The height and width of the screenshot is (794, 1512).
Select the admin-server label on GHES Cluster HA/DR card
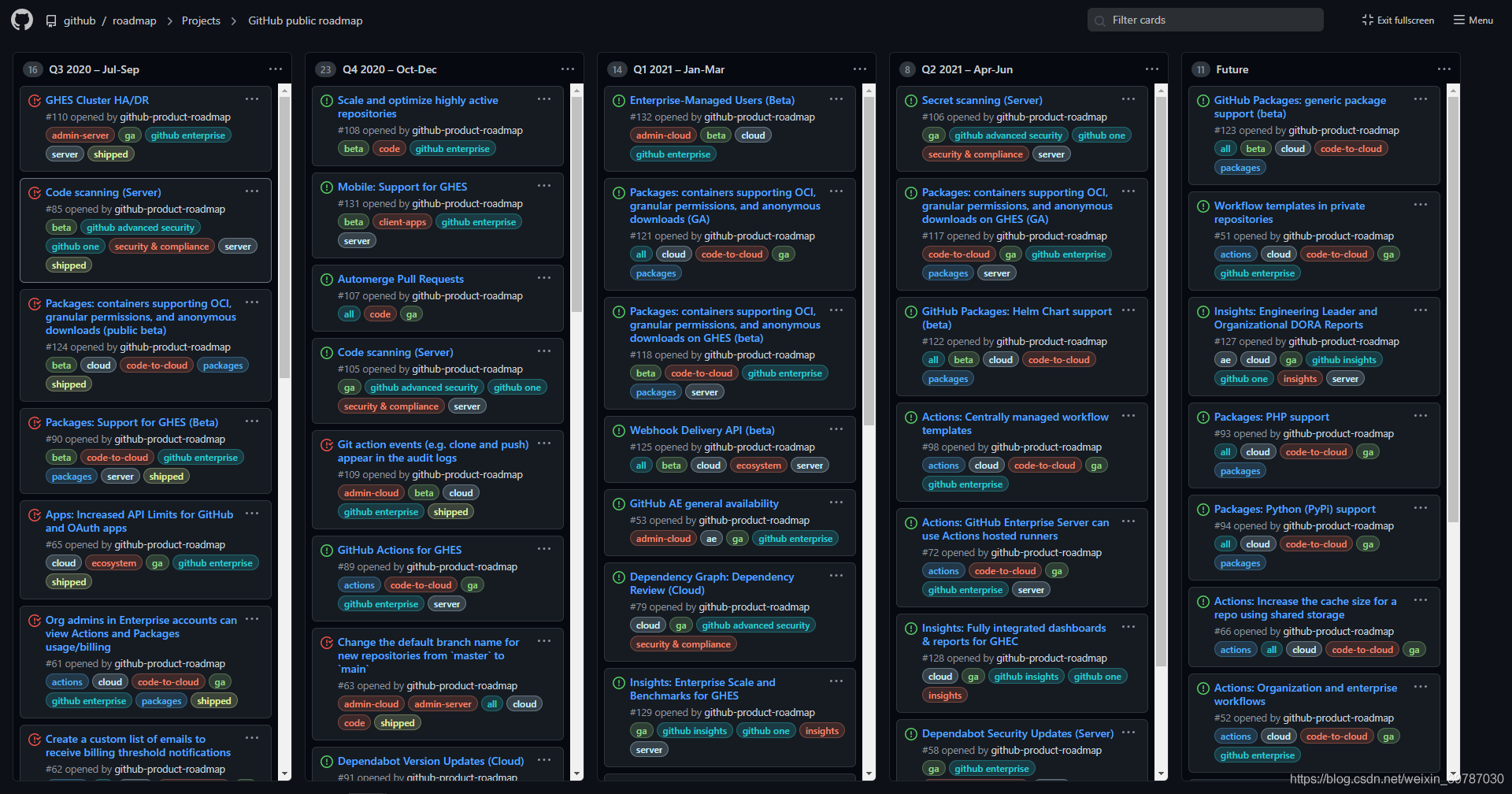pos(80,135)
